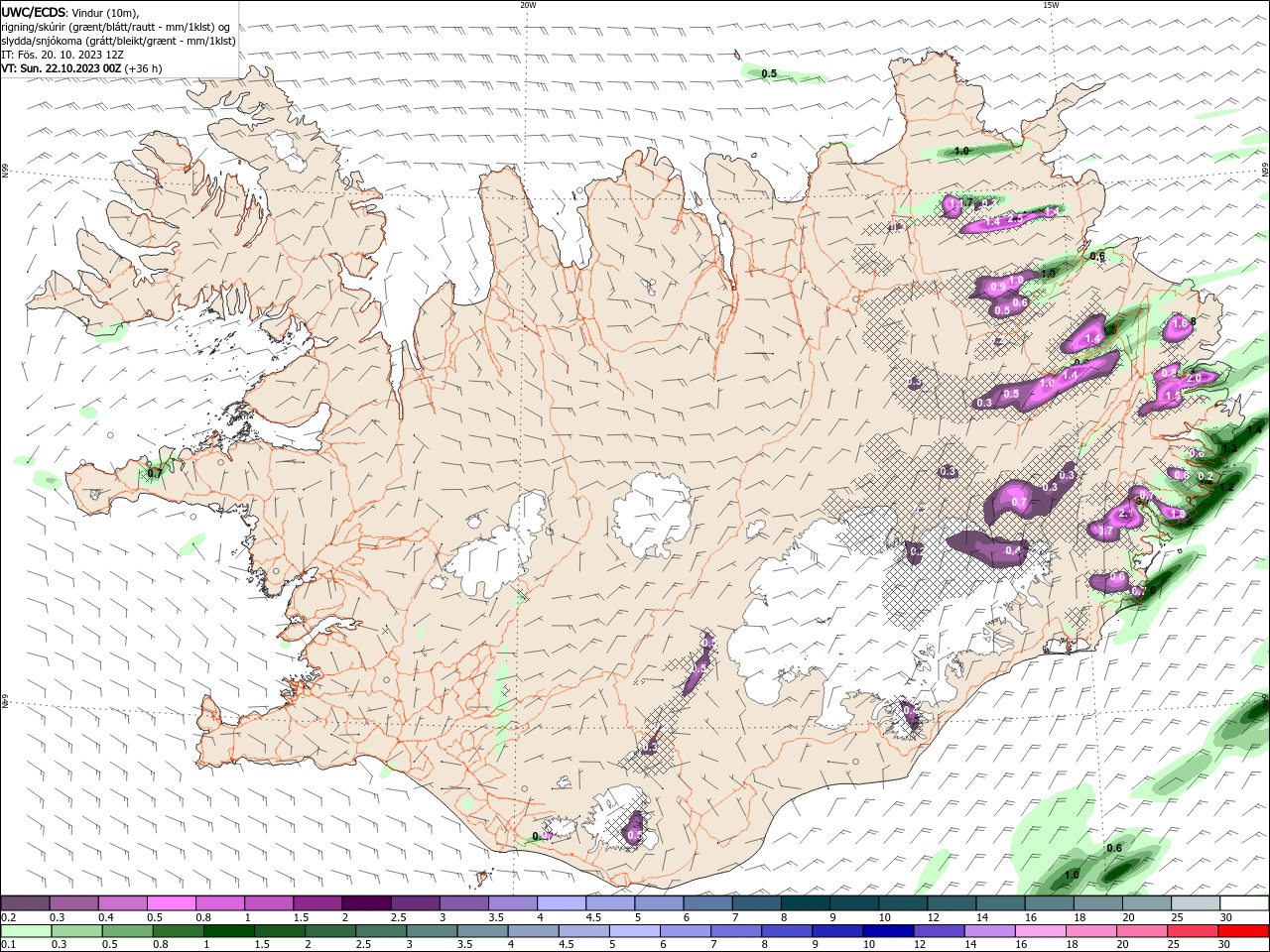This screenshot has height=952, width=1270.
Task: Pick the dusky purple 0.2 snow legend swatch
Action: pyautogui.click(x=26, y=902)
